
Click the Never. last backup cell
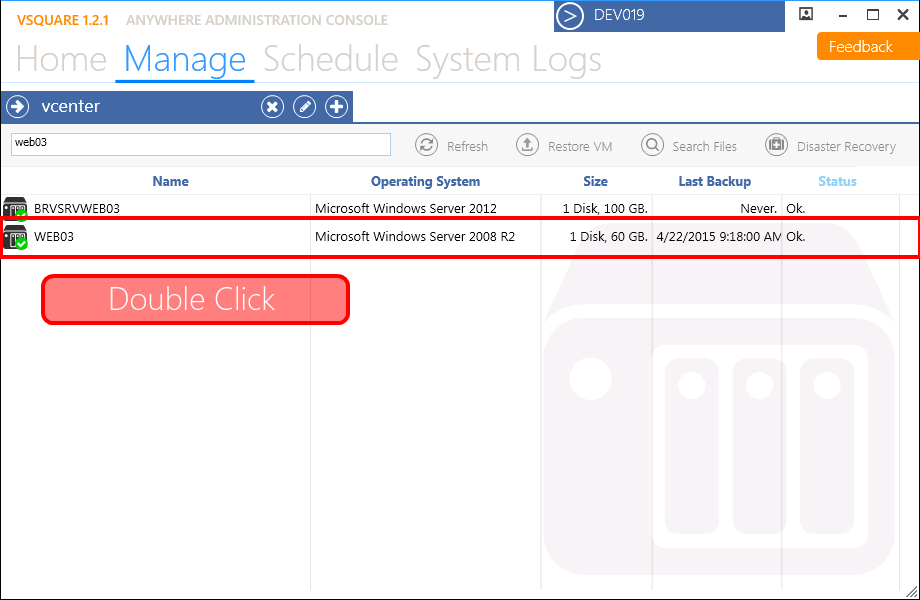758,208
